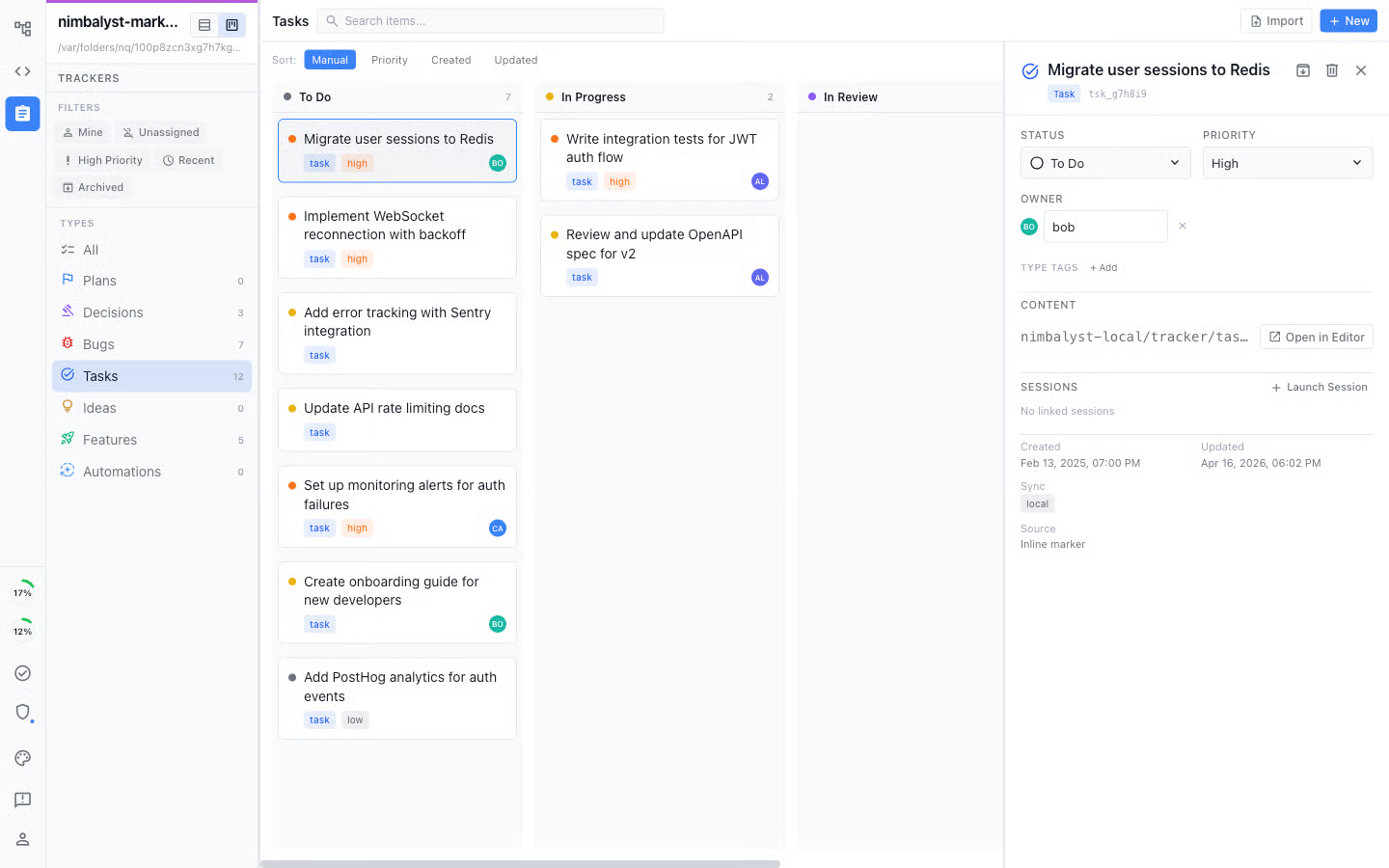
Task: Open Review and update OpenAPI spec card
Action: pyautogui.click(x=660, y=256)
